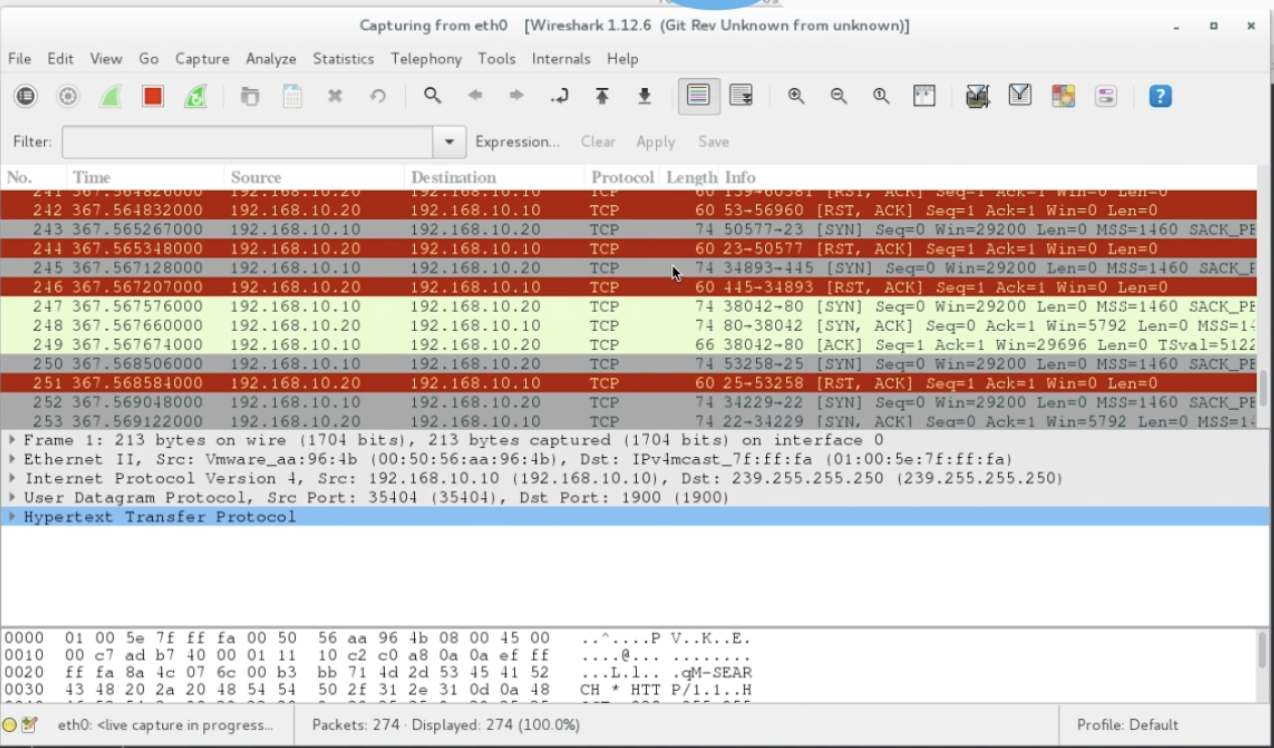1274x748 pixels.
Task: Open the File menu
Action: [x=19, y=59]
